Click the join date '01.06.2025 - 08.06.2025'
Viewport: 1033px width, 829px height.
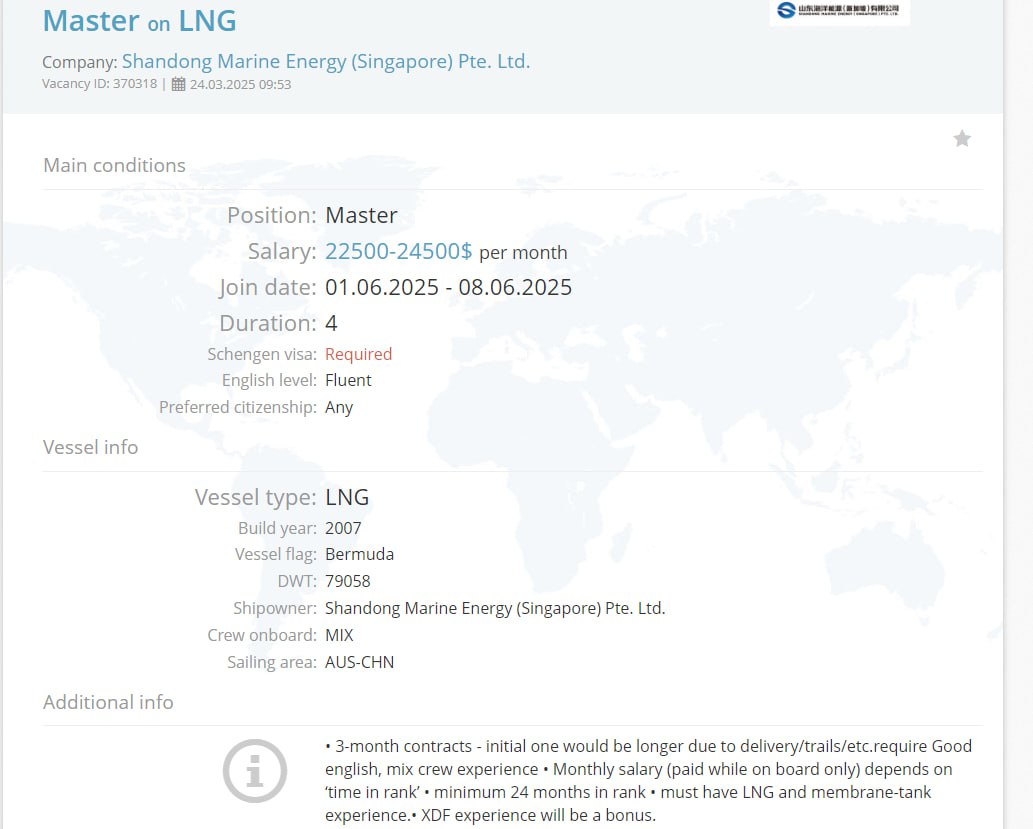pyautogui.click(x=448, y=287)
